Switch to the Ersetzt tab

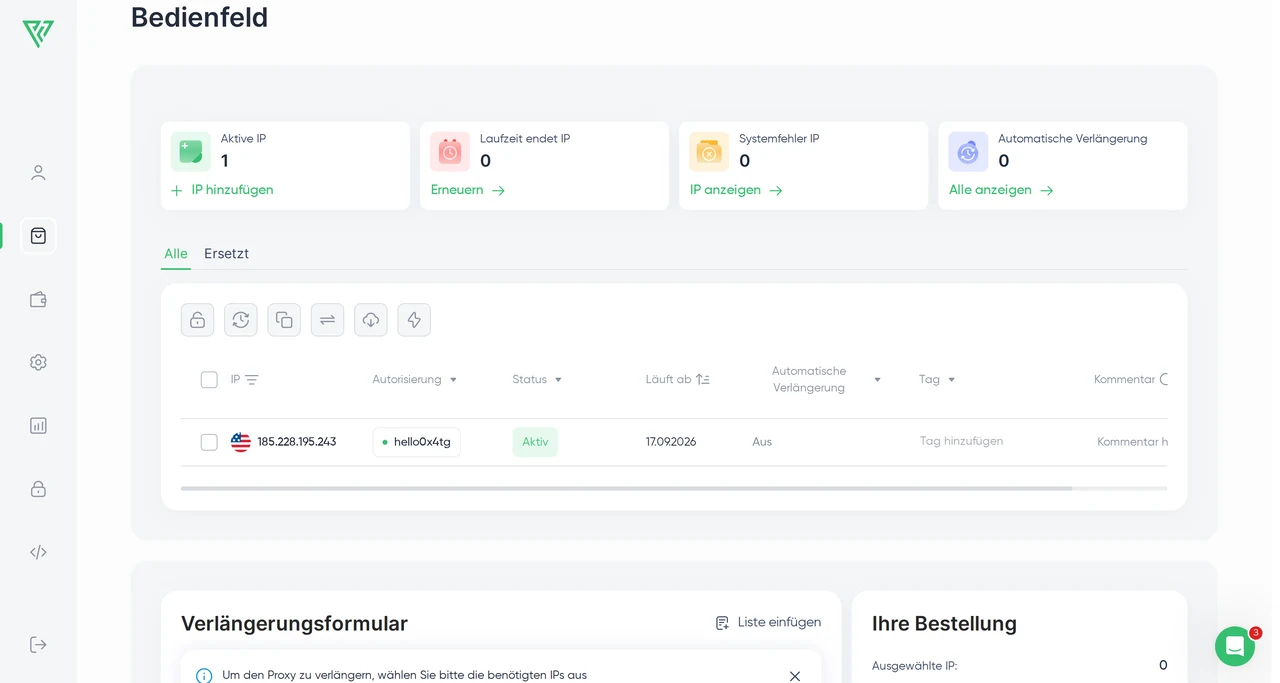click(226, 254)
